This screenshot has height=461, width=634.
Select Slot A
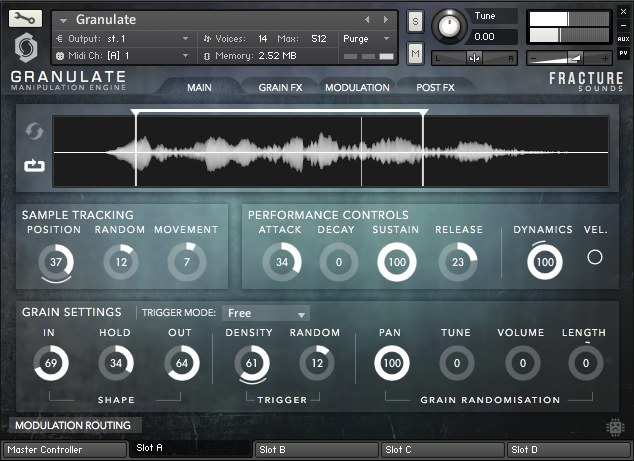pos(191,448)
